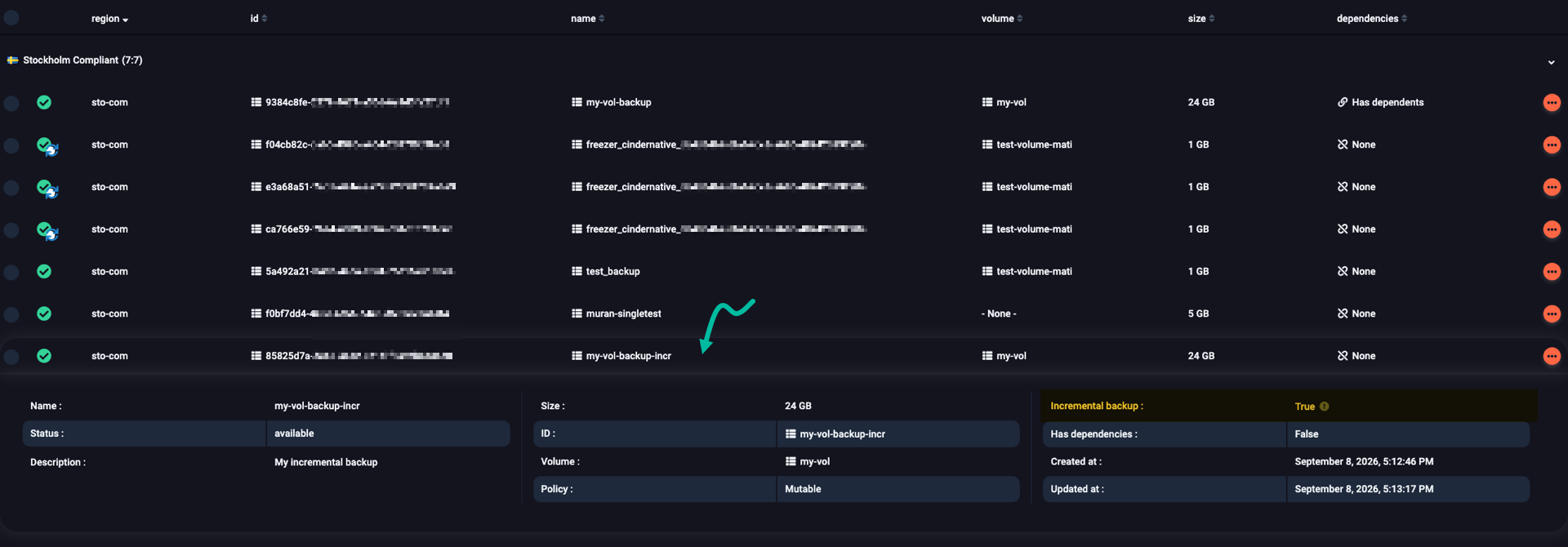Viewport: 1568px width, 547px height.
Task: Open my-vol link in details Volume field
Action: [x=814, y=461]
